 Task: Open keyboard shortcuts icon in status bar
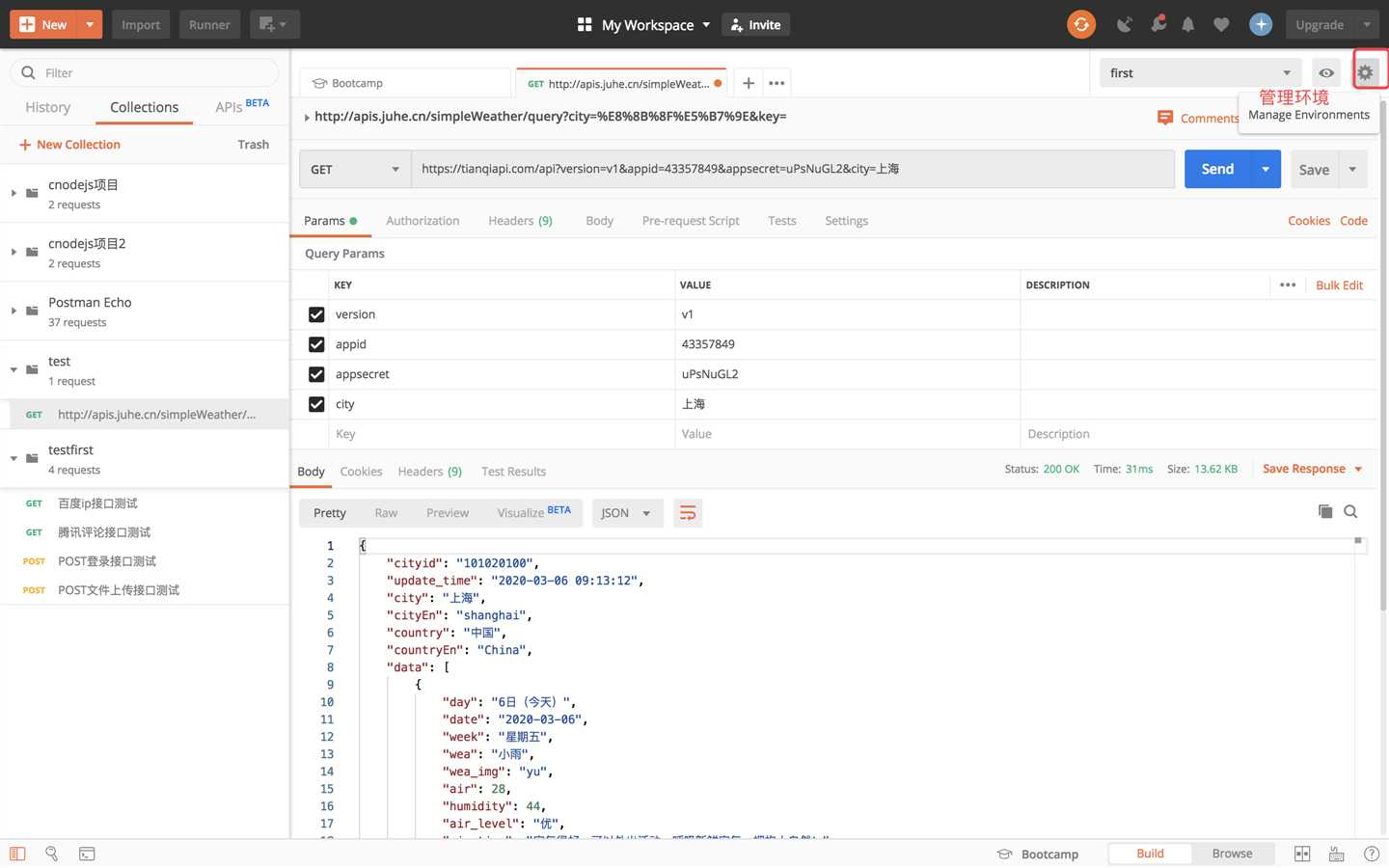[1337, 854]
